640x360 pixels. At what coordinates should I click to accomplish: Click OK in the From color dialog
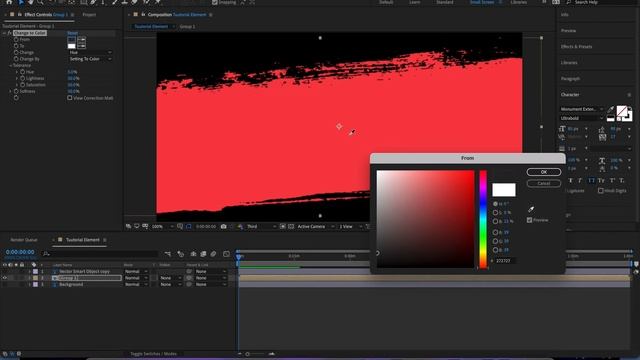coord(544,172)
